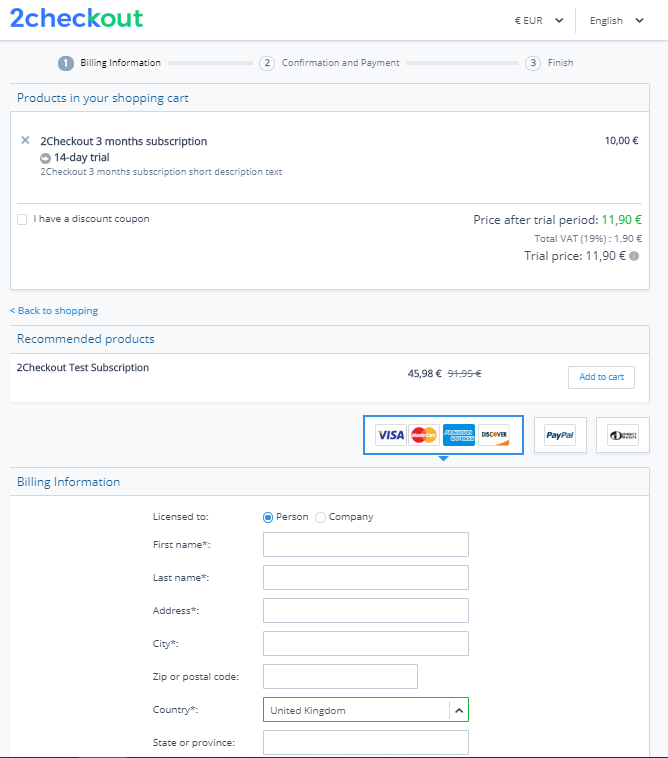This screenshot has width=668, height=758.
Task: Click the First name input field
Action: click(366, 545)
